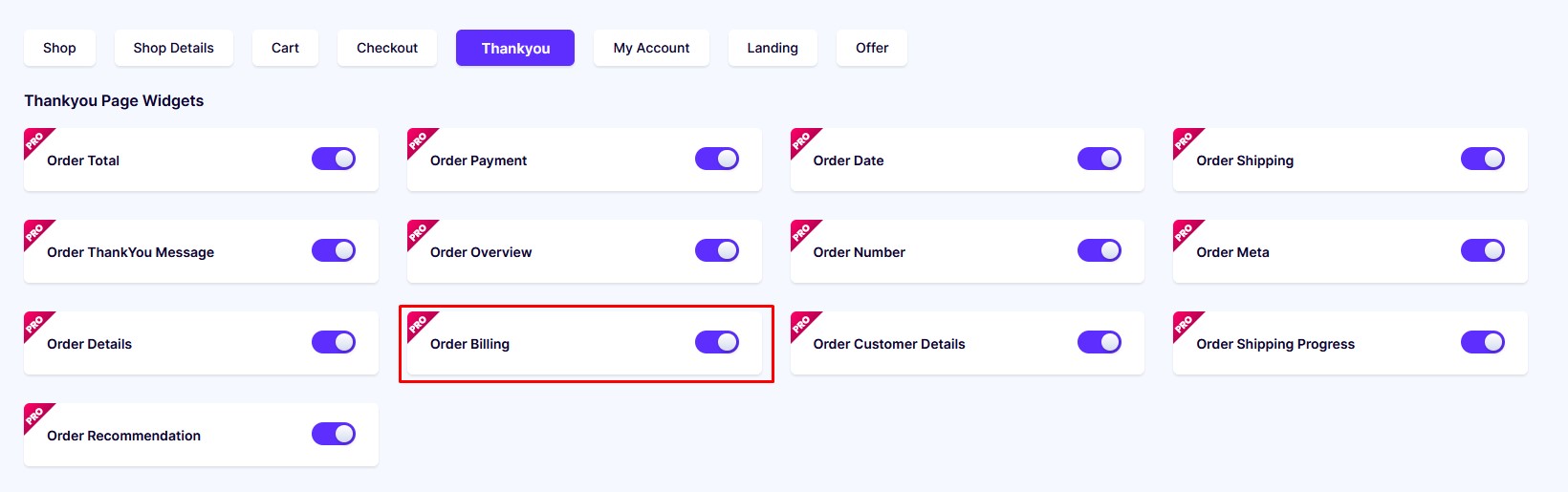This screenshot has width=1568, height=492.
Task: Click the Order Overview widget label
Action: point(481,252)
